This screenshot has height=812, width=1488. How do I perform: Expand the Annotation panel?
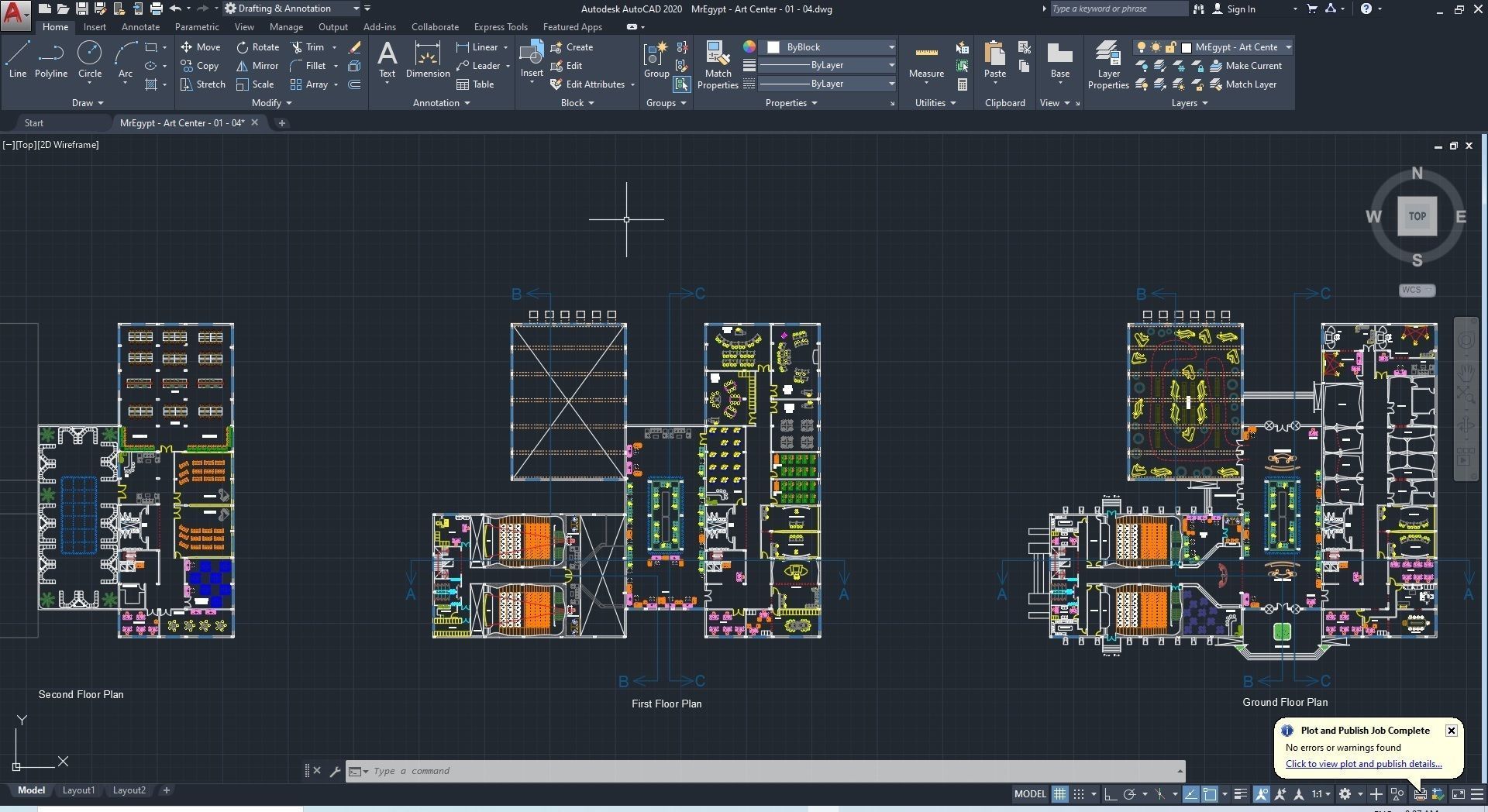[x=442, y=103]
